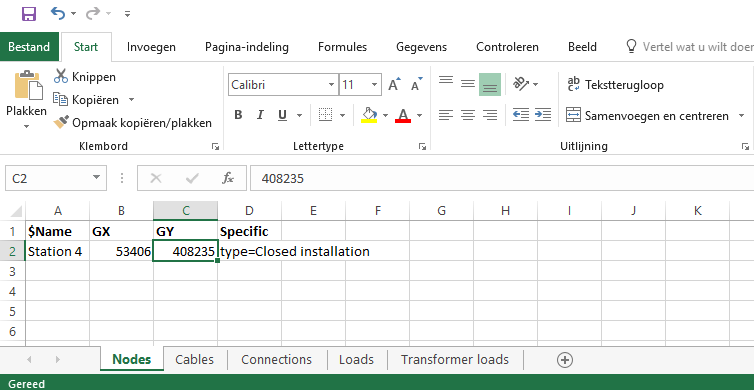Open Klembord group dialog launcher
This screenshot has height=390, width=754.
coord(215,147)
